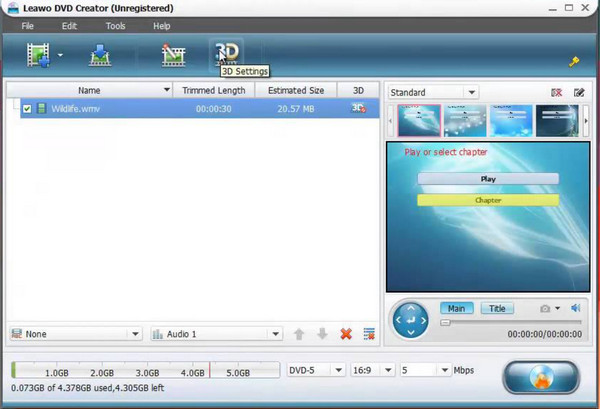This screenshot has height=409, width=600.
Task: Click the disc space used status text
Action: 88,388
